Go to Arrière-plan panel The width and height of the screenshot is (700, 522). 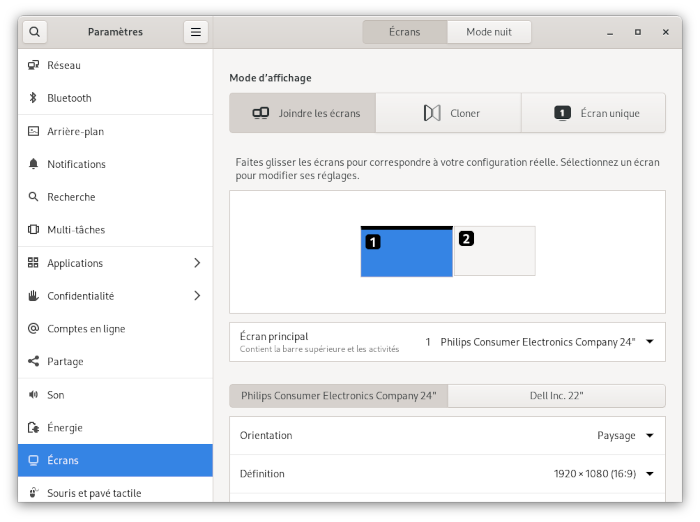coord(115,131)
